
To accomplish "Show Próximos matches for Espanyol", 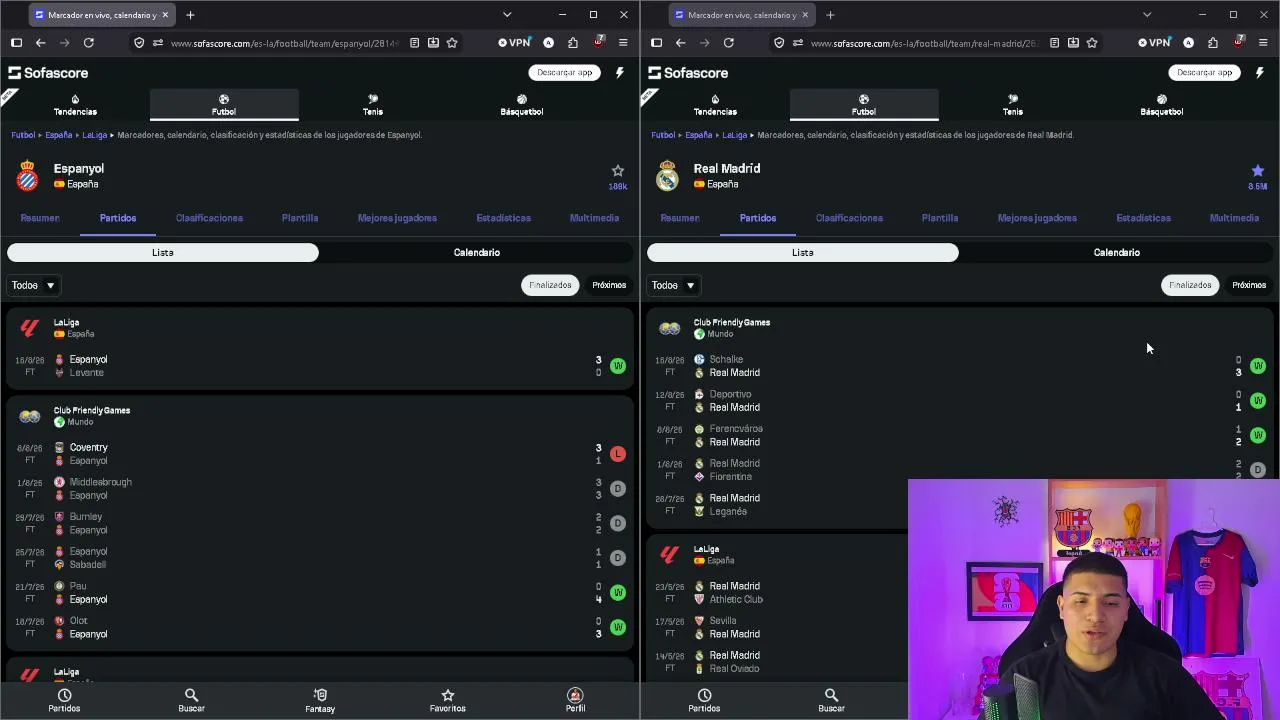I will click(609, 285).
